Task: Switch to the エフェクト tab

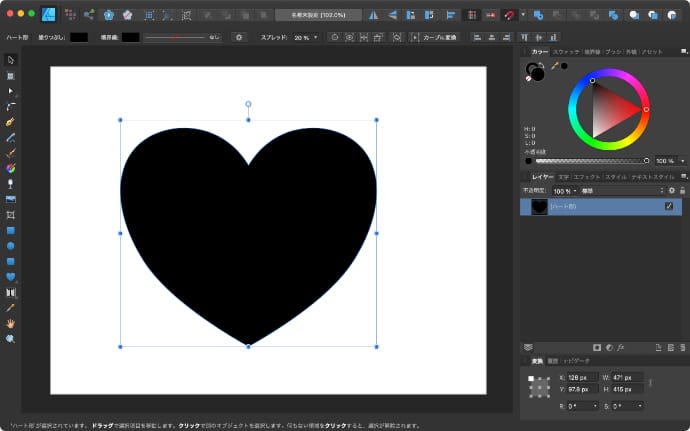Action: click(x=587, y=176)
